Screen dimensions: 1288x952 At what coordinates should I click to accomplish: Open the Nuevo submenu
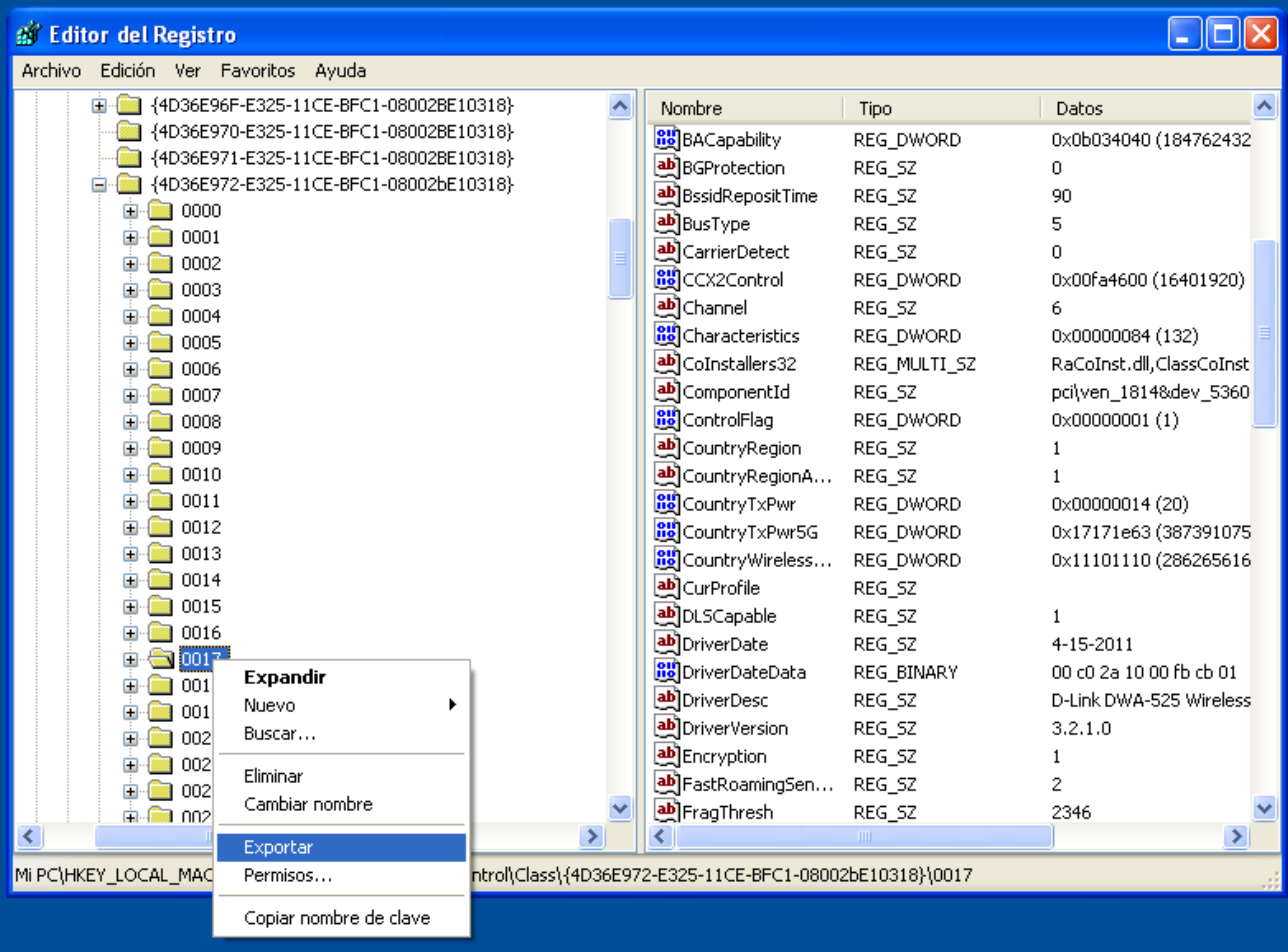(269, 705)
